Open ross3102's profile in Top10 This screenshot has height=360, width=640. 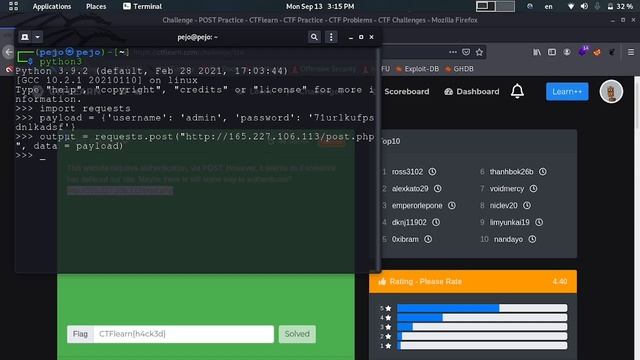(407, 172)
